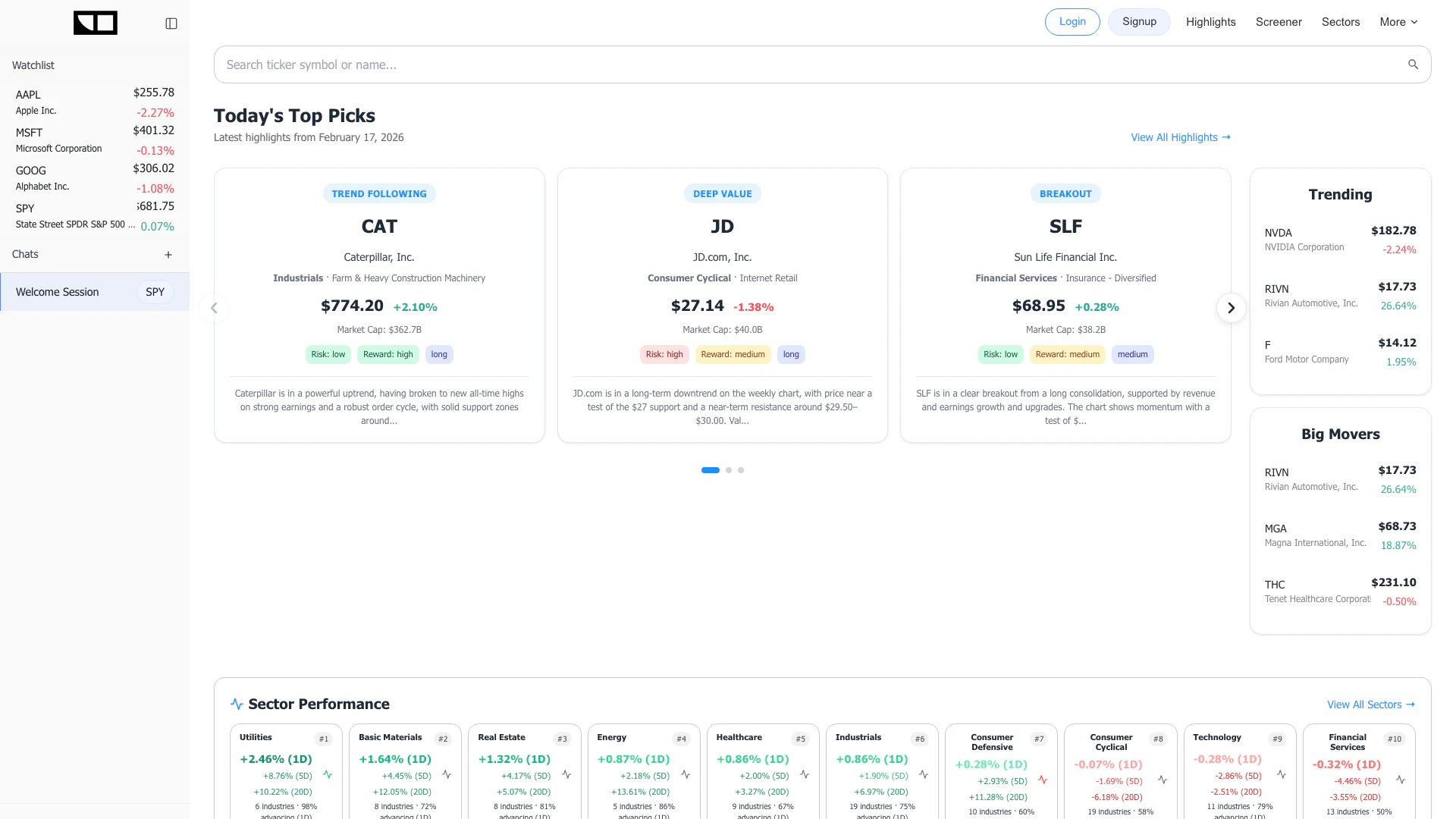Click the Utilities sector chart icon
The image size is (1456, 819).
point(328,775)
